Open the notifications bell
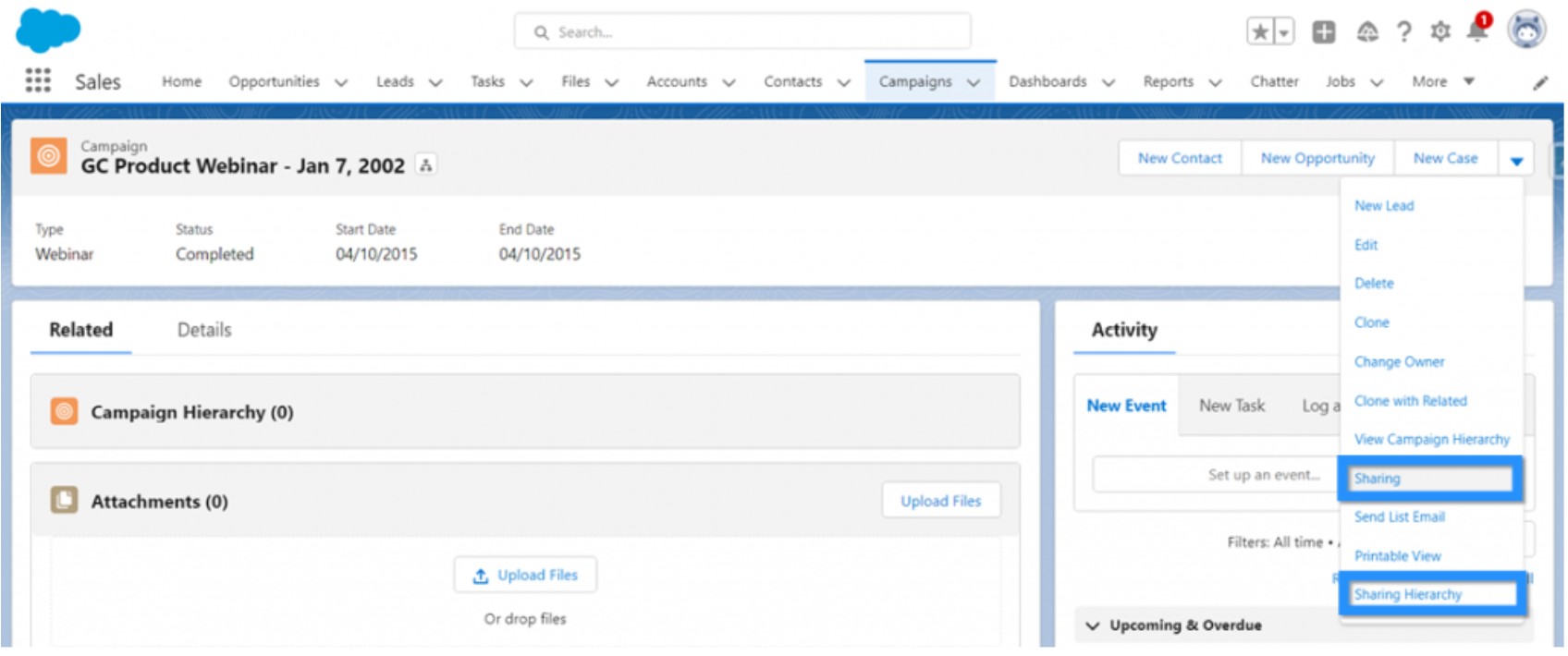Image resolution: width=1568 pixels, height=656 pixels. click(x=1477, y=31)
